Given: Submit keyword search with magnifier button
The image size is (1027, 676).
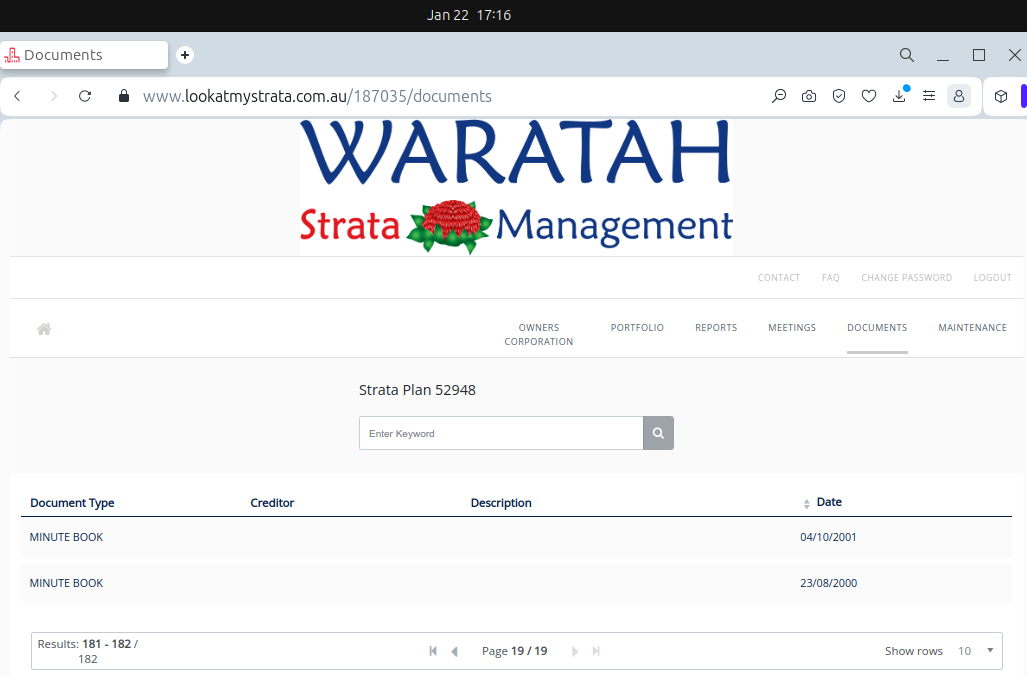Looking at the screenshot, I should [x=658, y=433].
